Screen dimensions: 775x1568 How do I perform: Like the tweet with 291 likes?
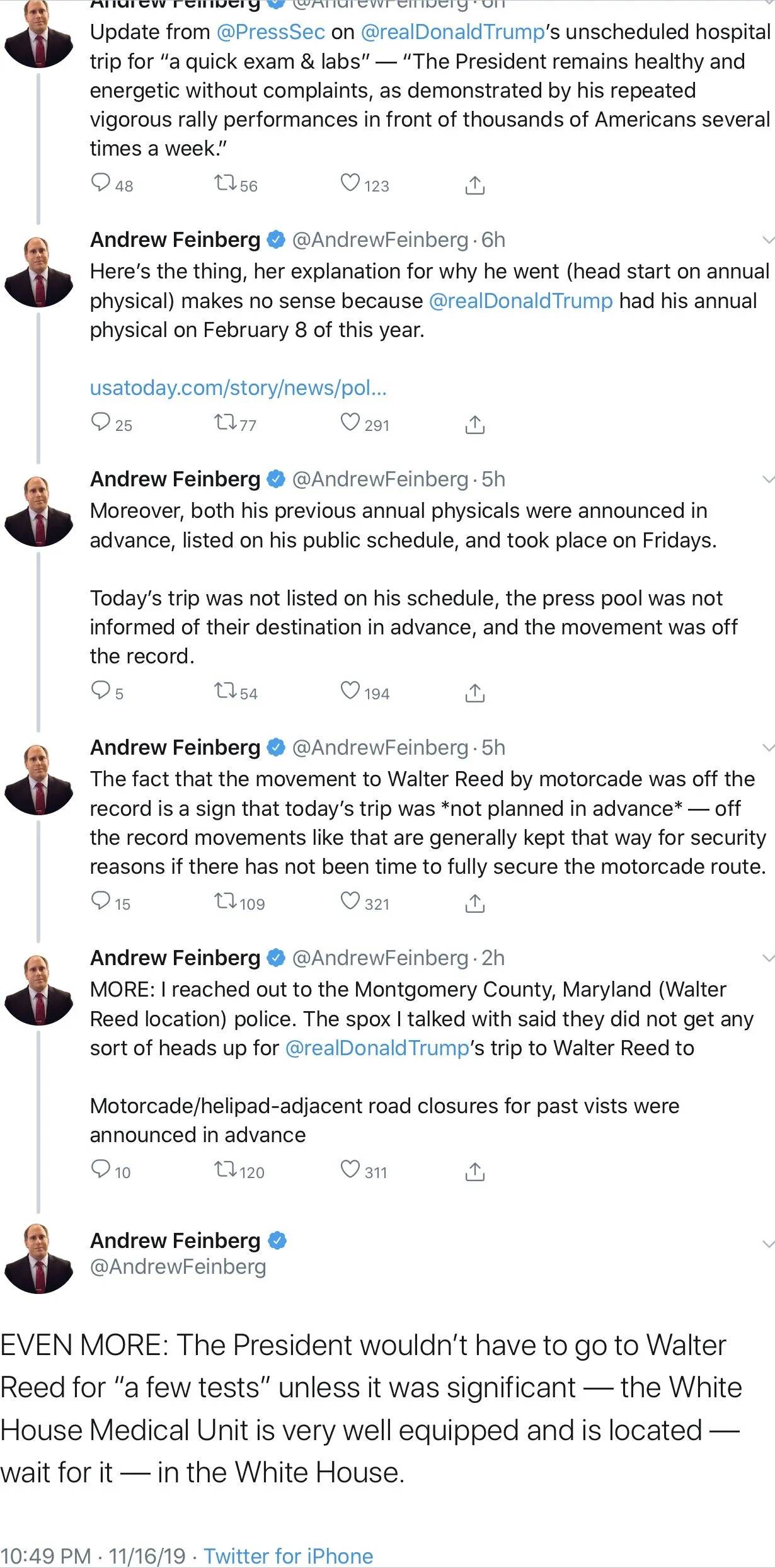350,423
